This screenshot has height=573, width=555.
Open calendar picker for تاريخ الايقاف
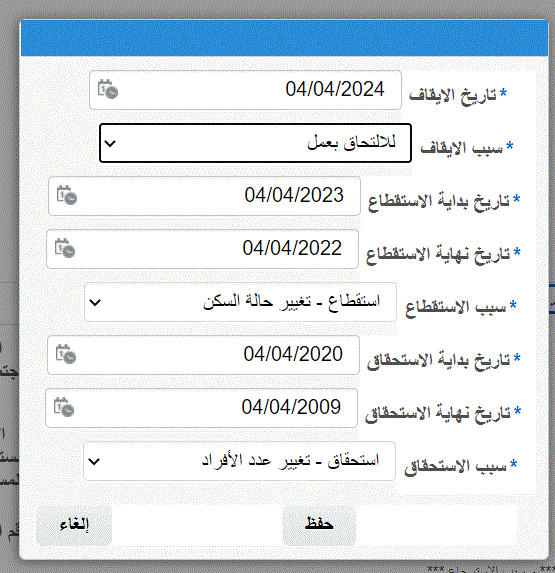[108, 89]
